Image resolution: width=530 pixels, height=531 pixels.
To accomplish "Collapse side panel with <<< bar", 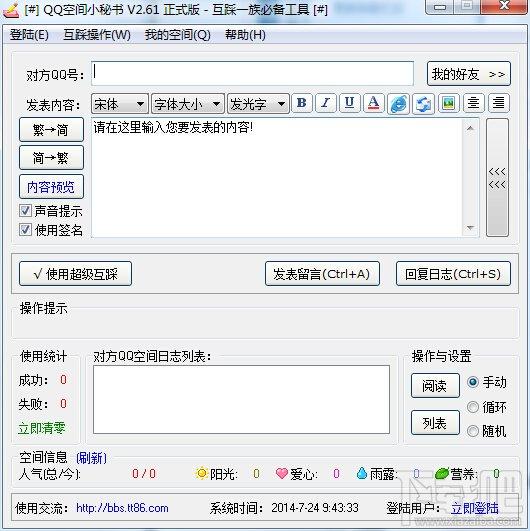I will [497, 177].
